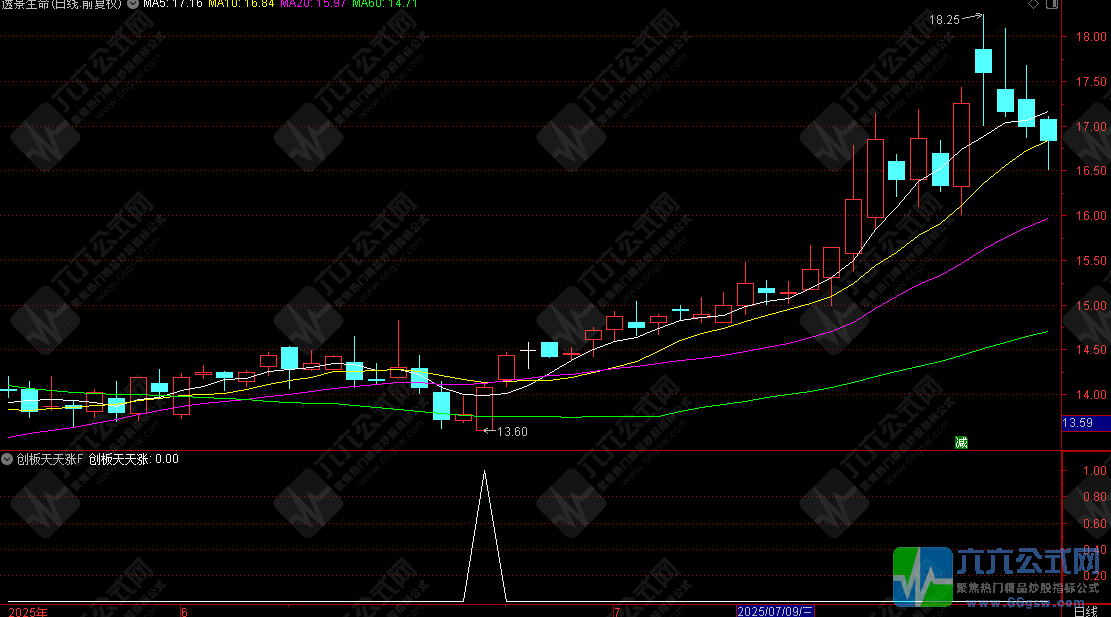
Task: Click the 六六公式网 logo icon
Action: (923, 578)
